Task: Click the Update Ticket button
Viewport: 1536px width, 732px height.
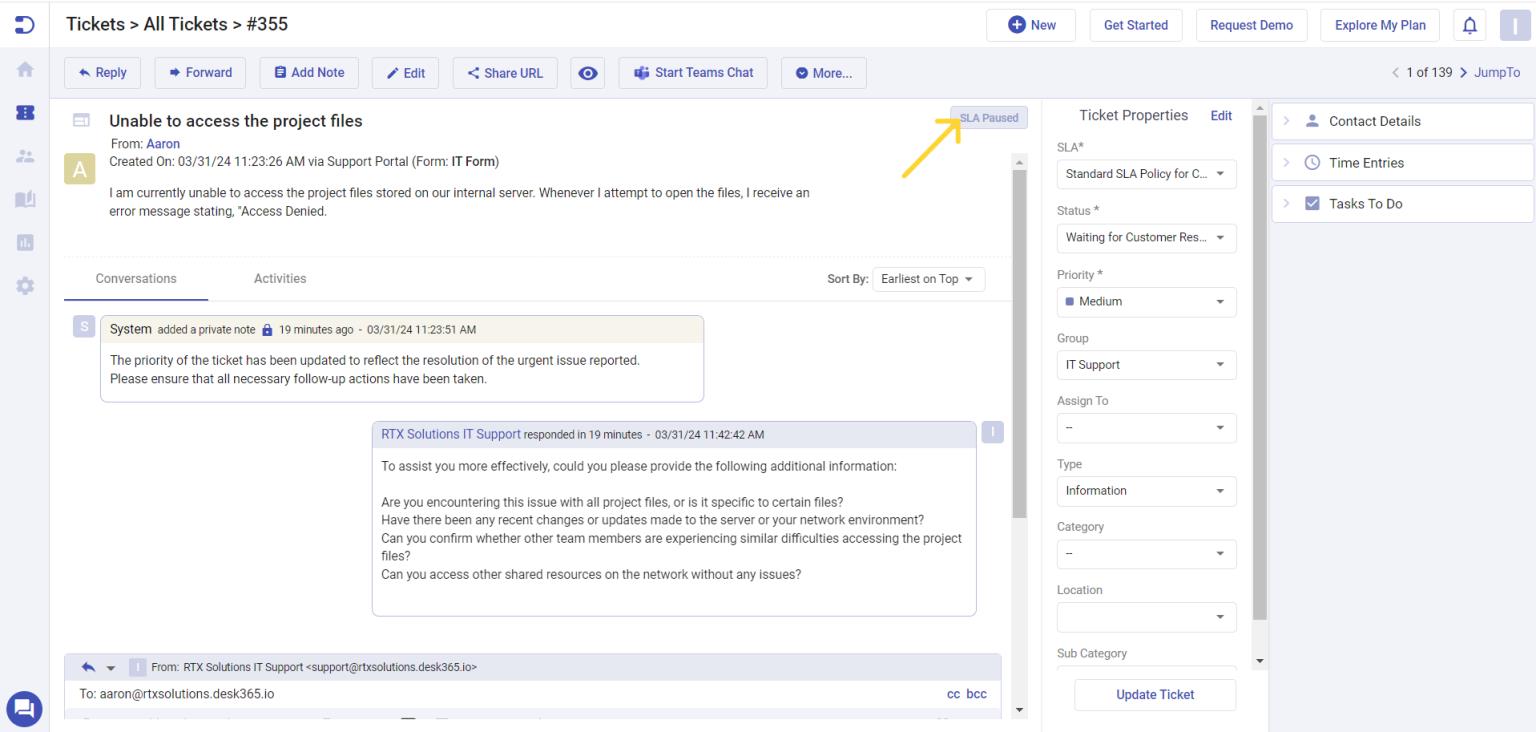Action: tap(1154, 694)
